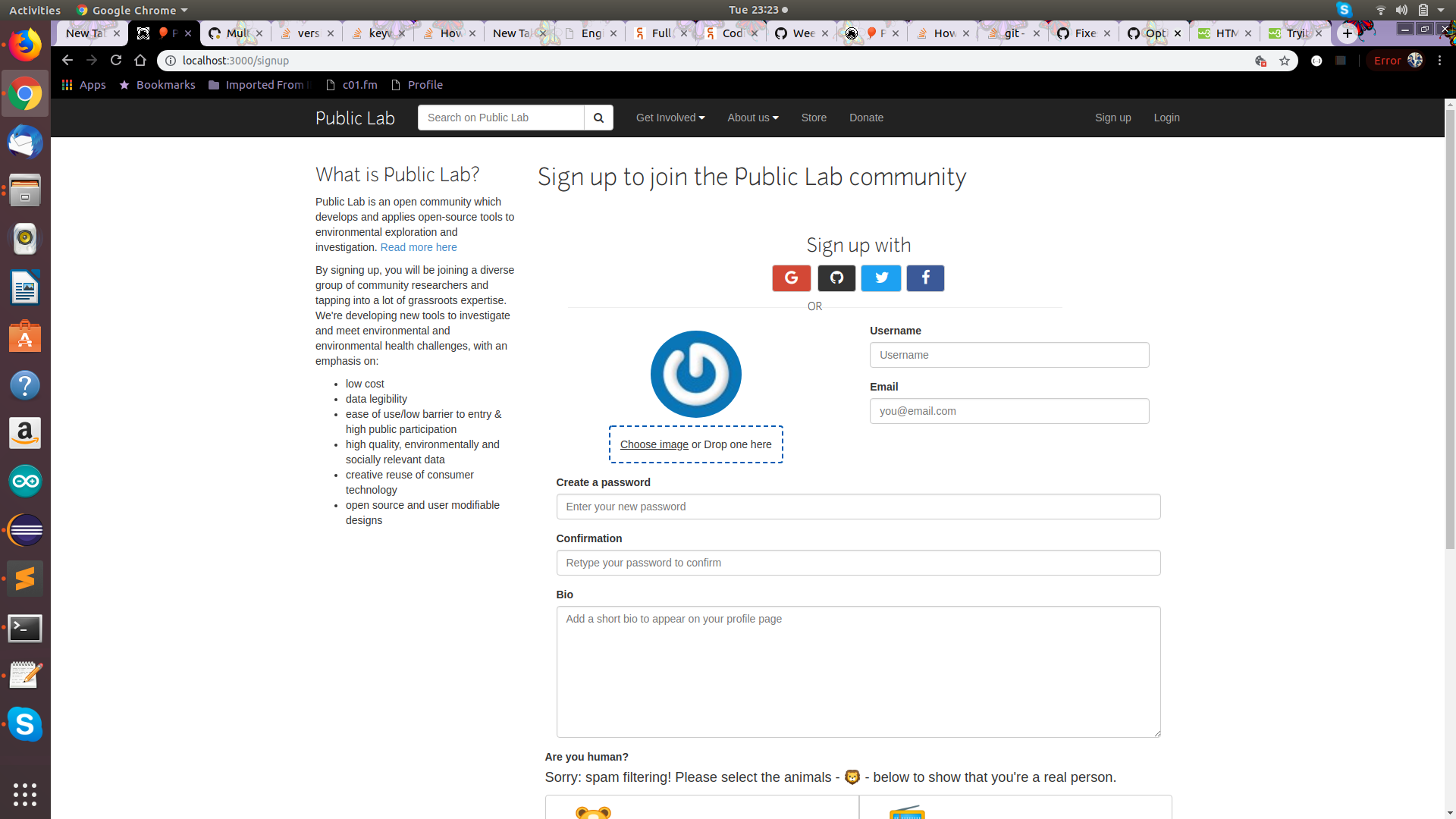Viewport: 1456px width, 819px height.
Task: Click the Facebook sign up icon
Action: 925,278
